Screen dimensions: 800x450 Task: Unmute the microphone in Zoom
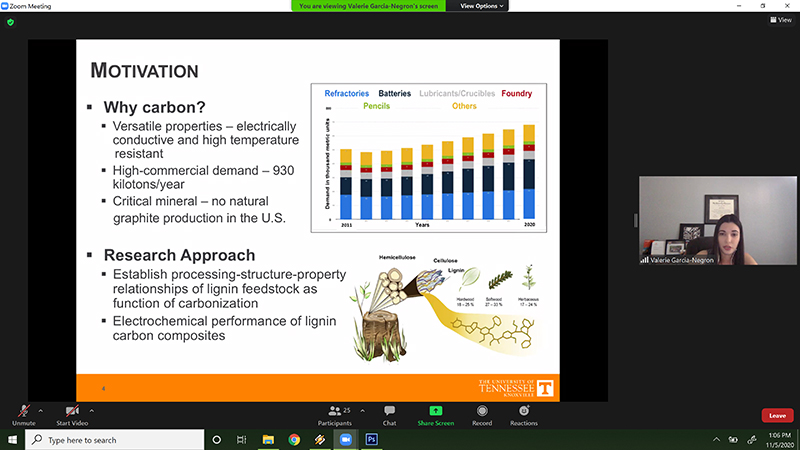pos(23,415)
